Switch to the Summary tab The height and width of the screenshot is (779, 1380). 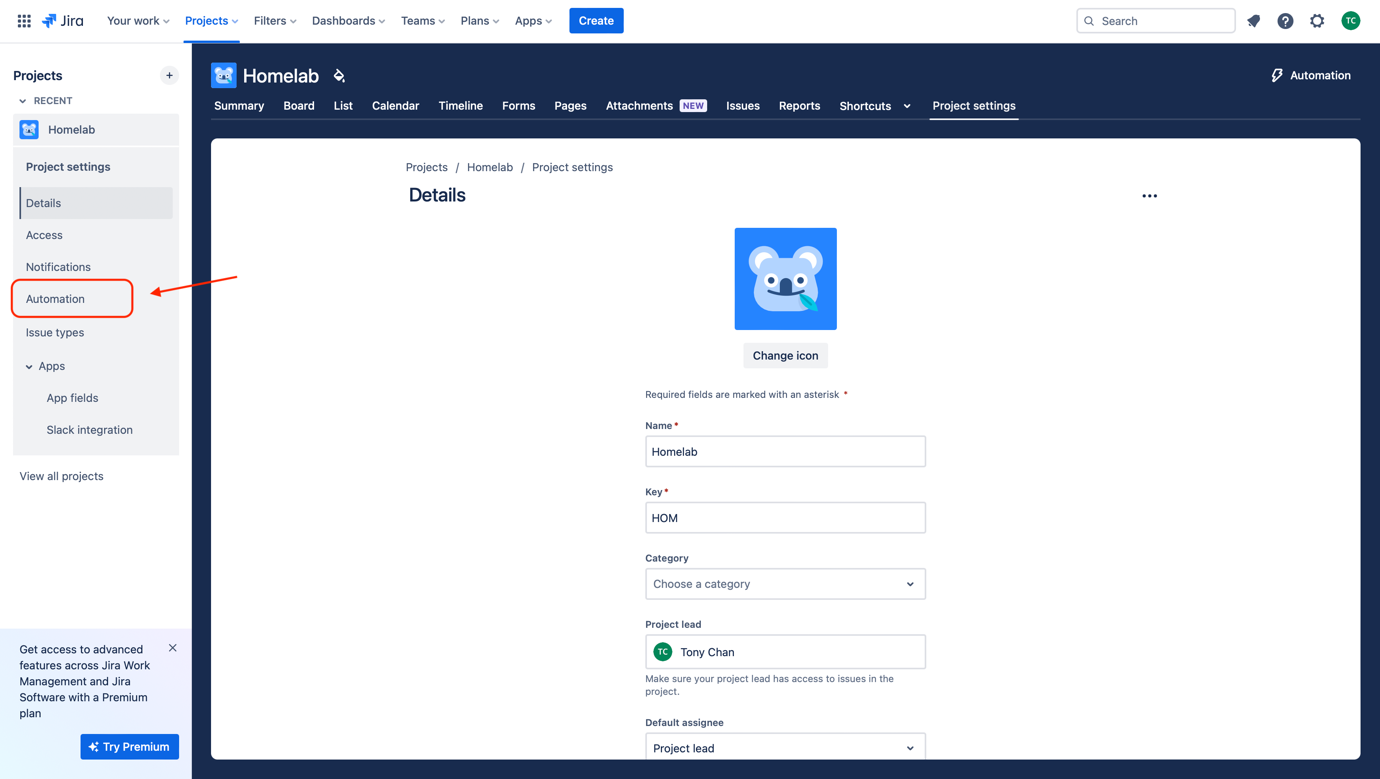tap(239, 106)
